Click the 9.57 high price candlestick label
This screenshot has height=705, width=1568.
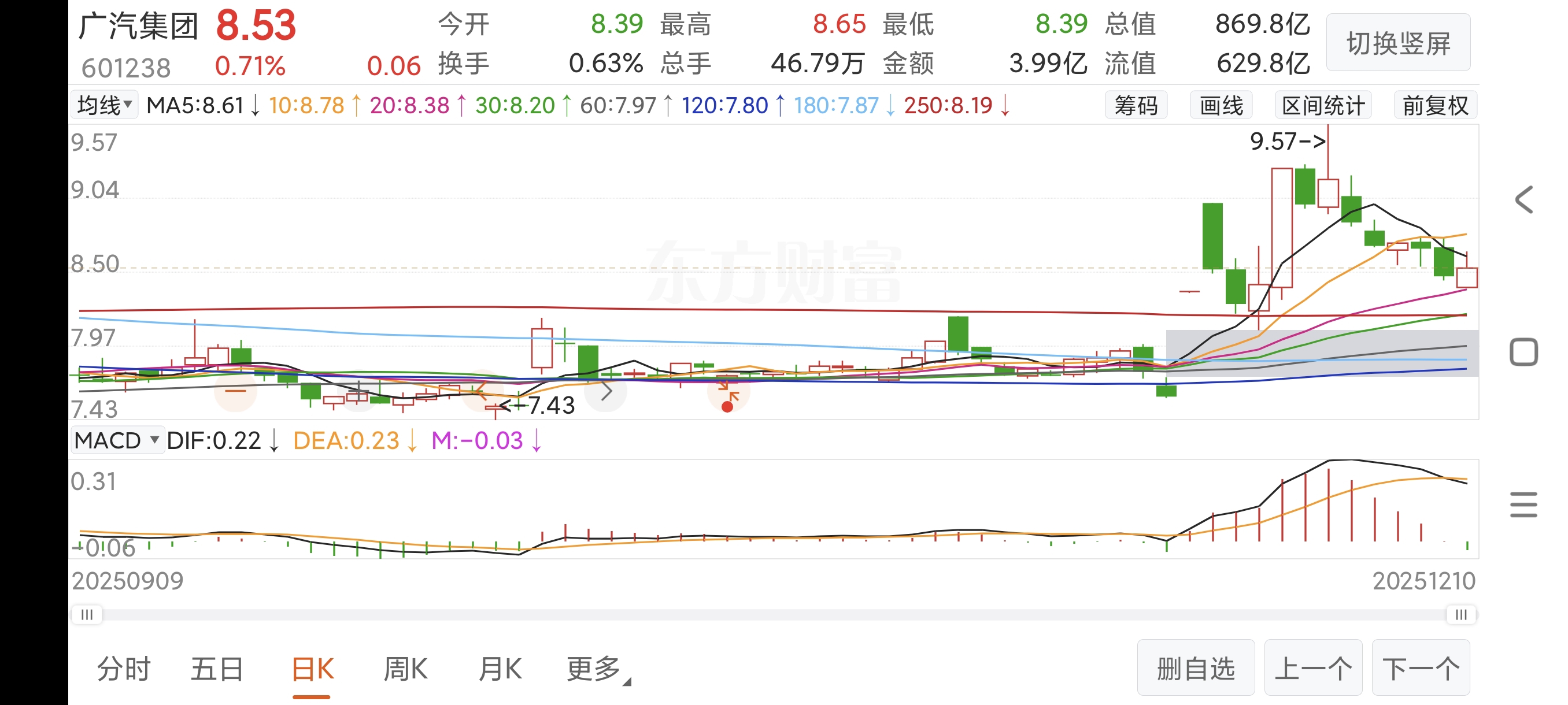tap(1288, 142)
